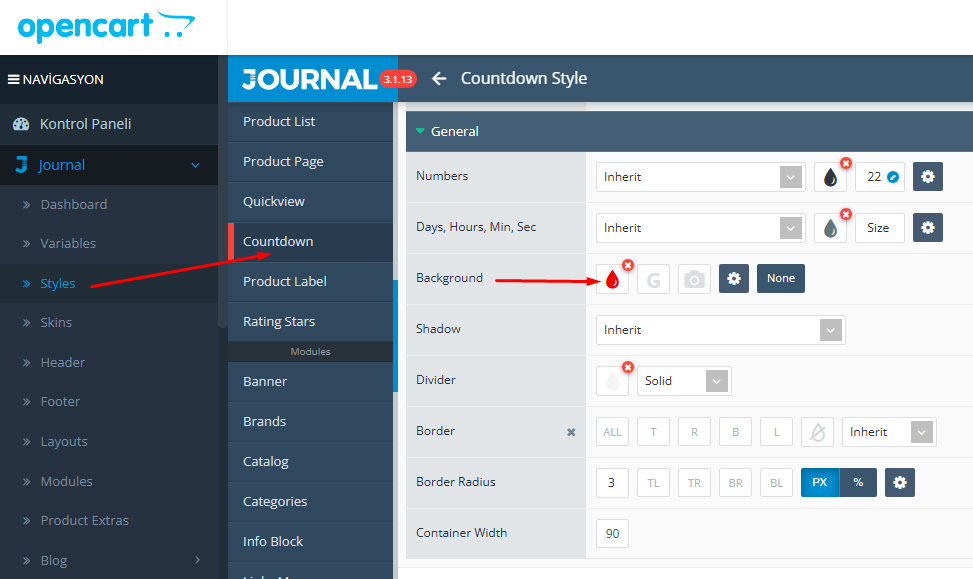
Task: Click the Border Radius value field 3
Action: 612,483
